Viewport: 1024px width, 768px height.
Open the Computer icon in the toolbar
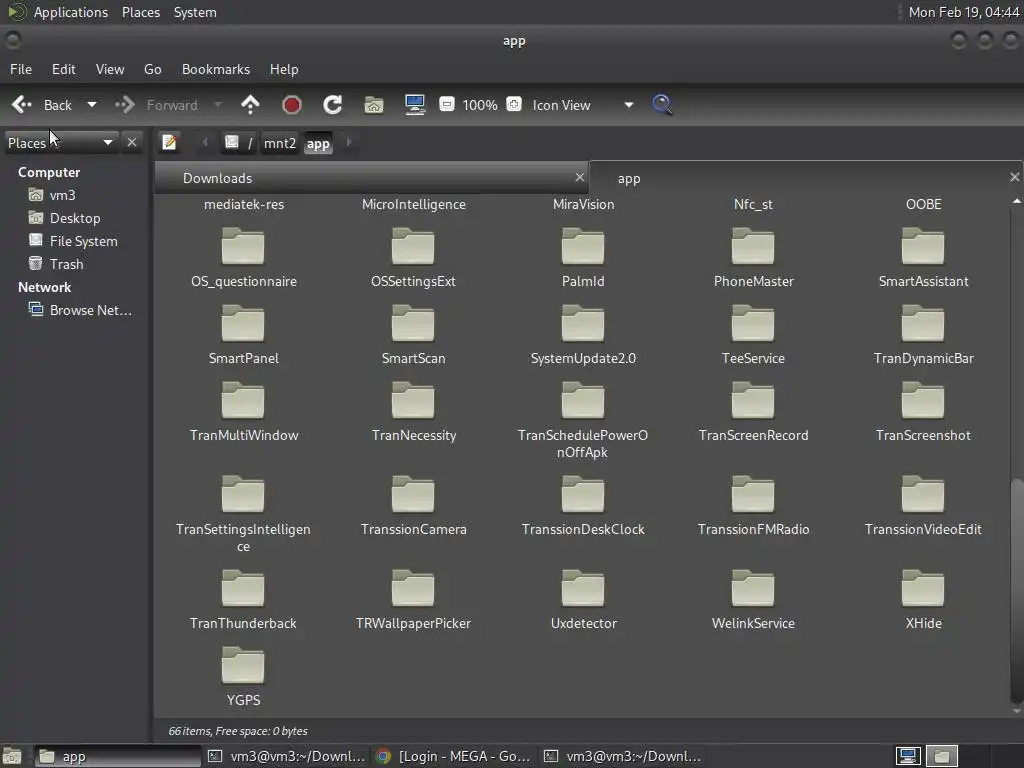pyautogui.click(x=415, y=105)
